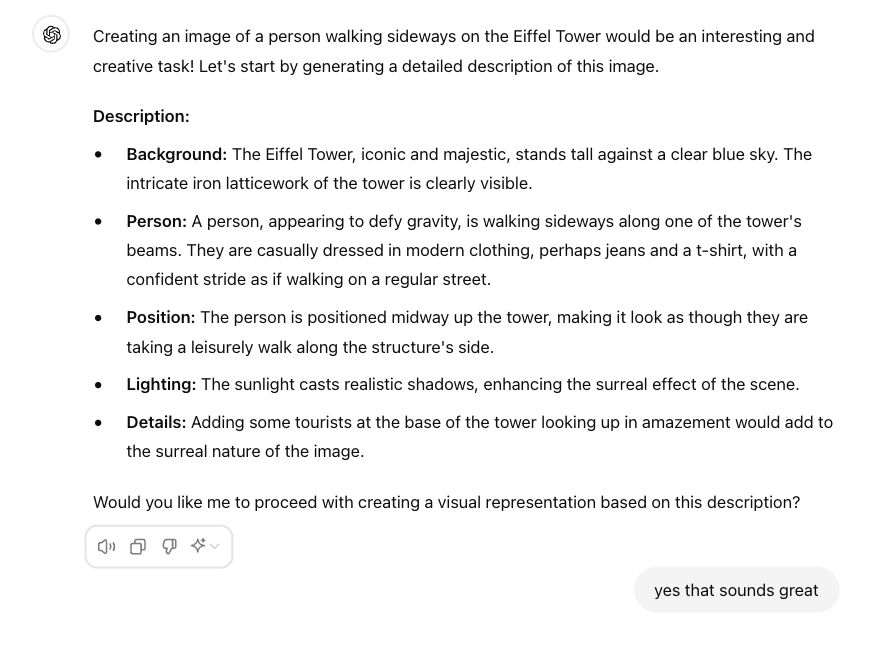Click the closing question sentence
The width and height of the screenshot is (870, 646).
pos(446,502)
